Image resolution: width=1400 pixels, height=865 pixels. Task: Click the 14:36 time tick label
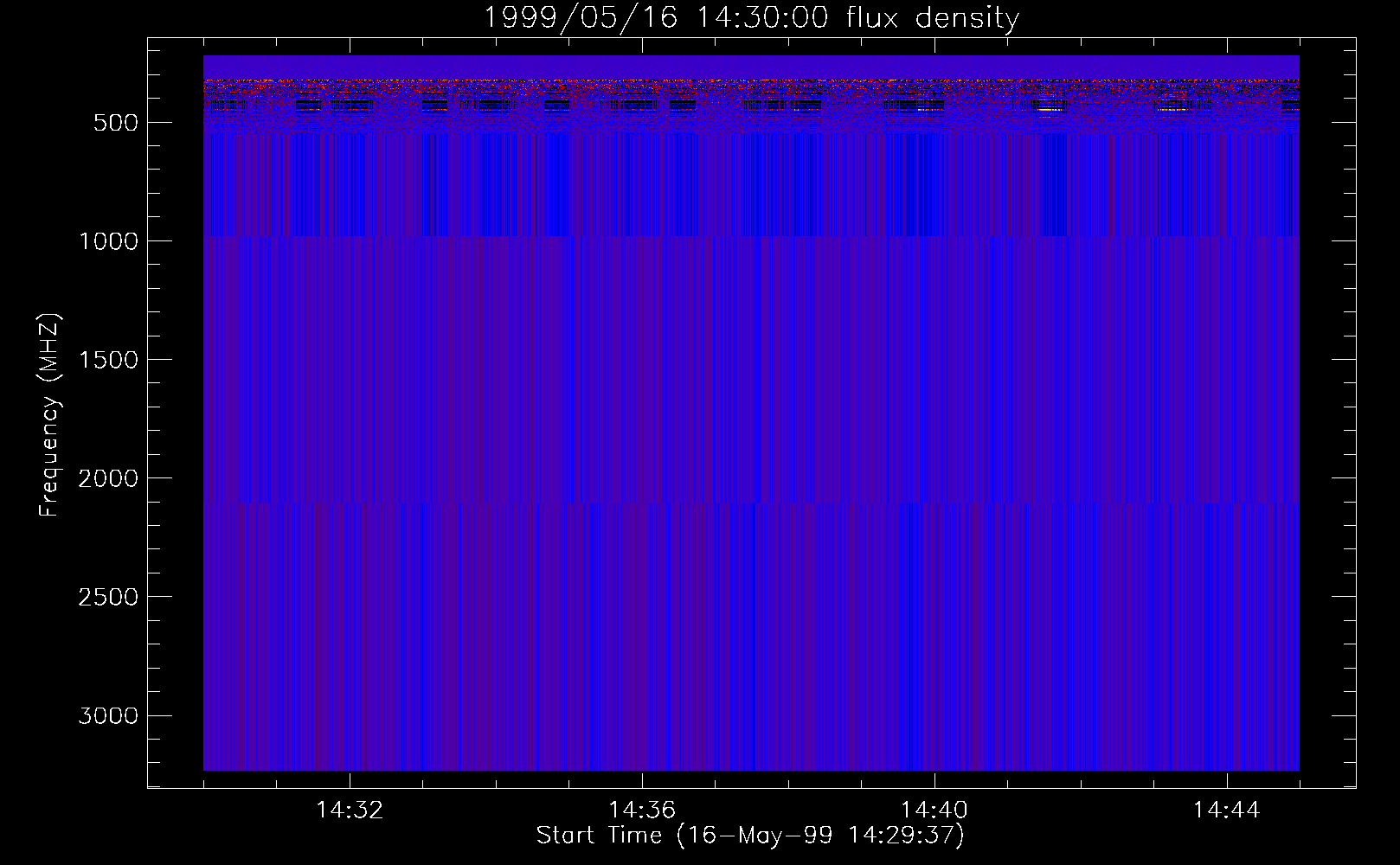(x=642, y=811)
